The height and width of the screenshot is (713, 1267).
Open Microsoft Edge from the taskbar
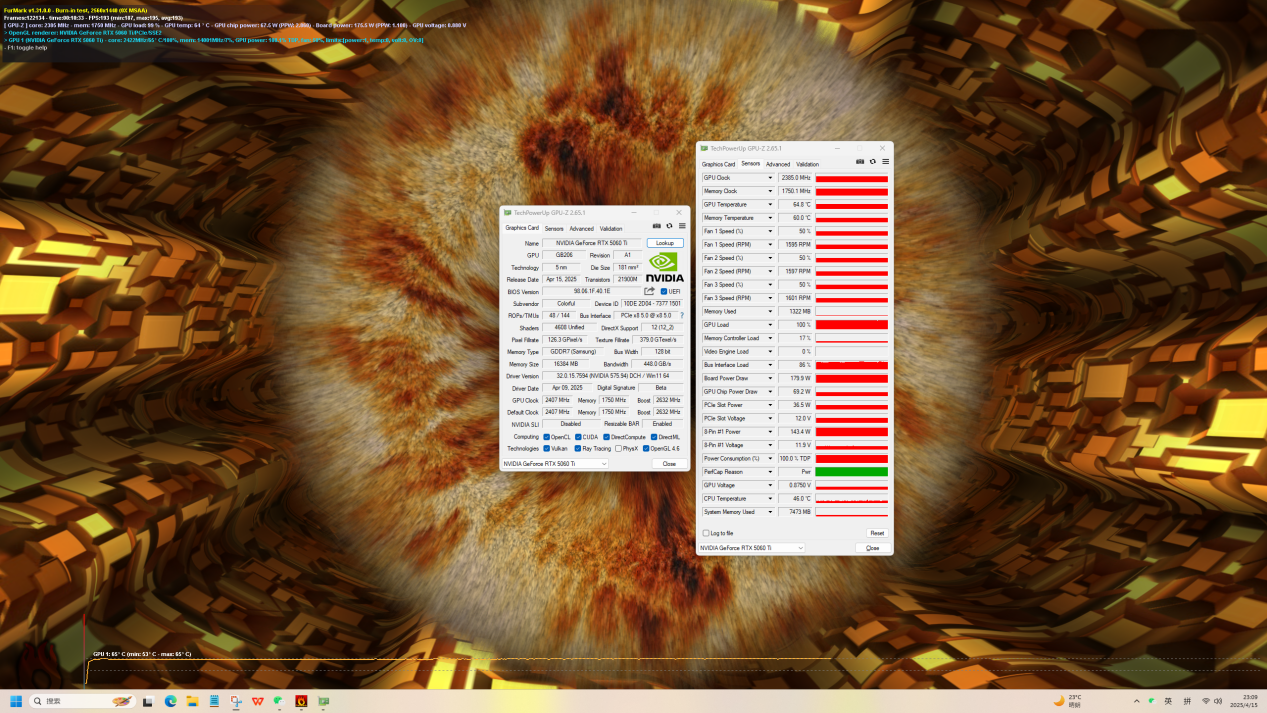(x=170, y=701)
